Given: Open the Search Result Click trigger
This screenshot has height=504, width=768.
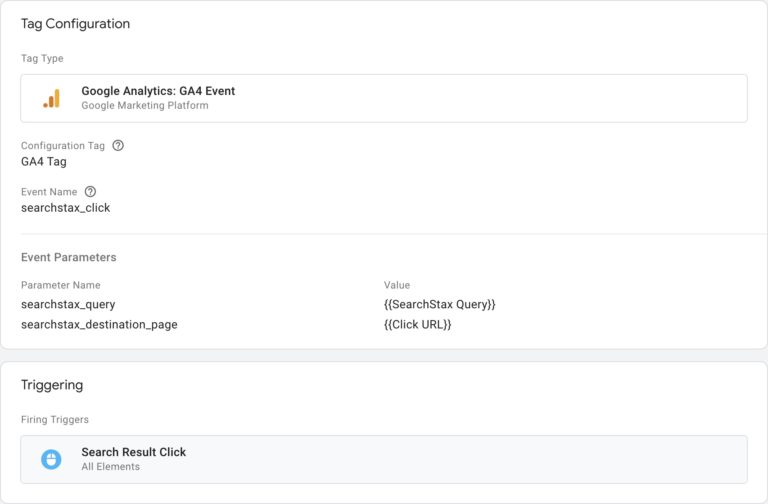Looking at the screenshot, I should pyautogui.click(x=133, y=452).
